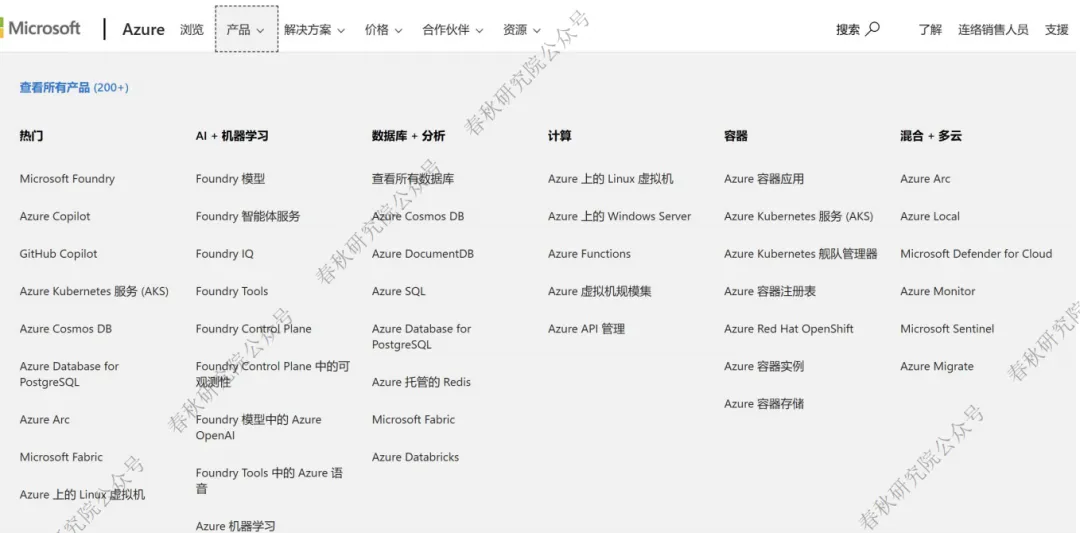1080x533 pixels.
Task: Open the Azure home link
Action: click(143, 30)
